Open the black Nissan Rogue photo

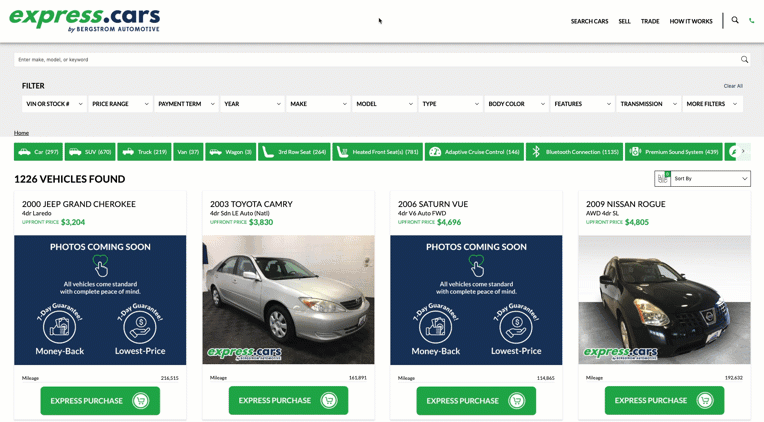click(x=664, y=300)
